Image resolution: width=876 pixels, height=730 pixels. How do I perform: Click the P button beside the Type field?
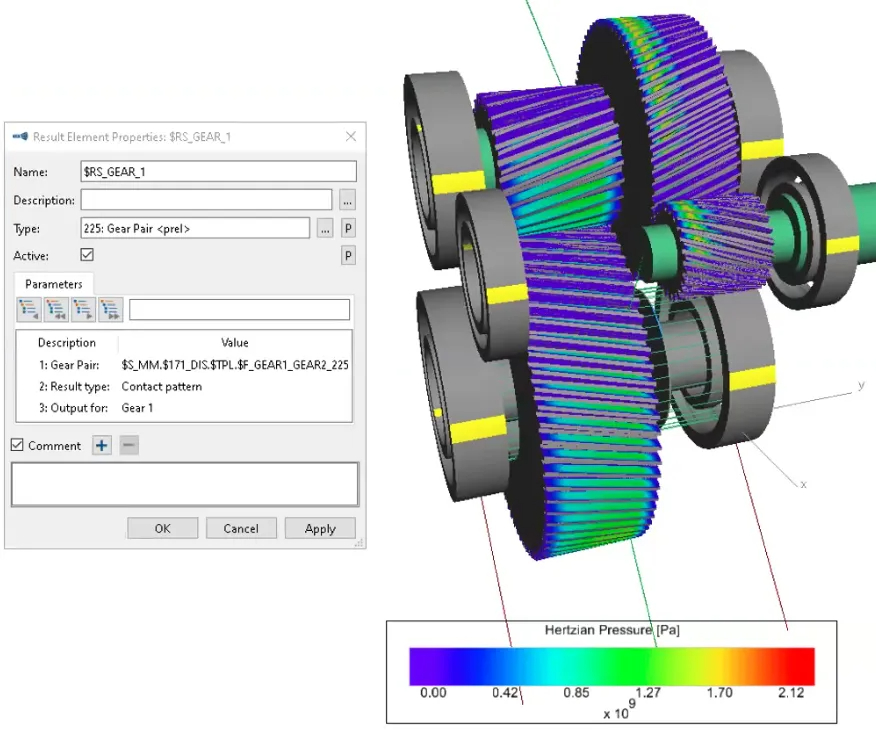(x=348, y=229)
